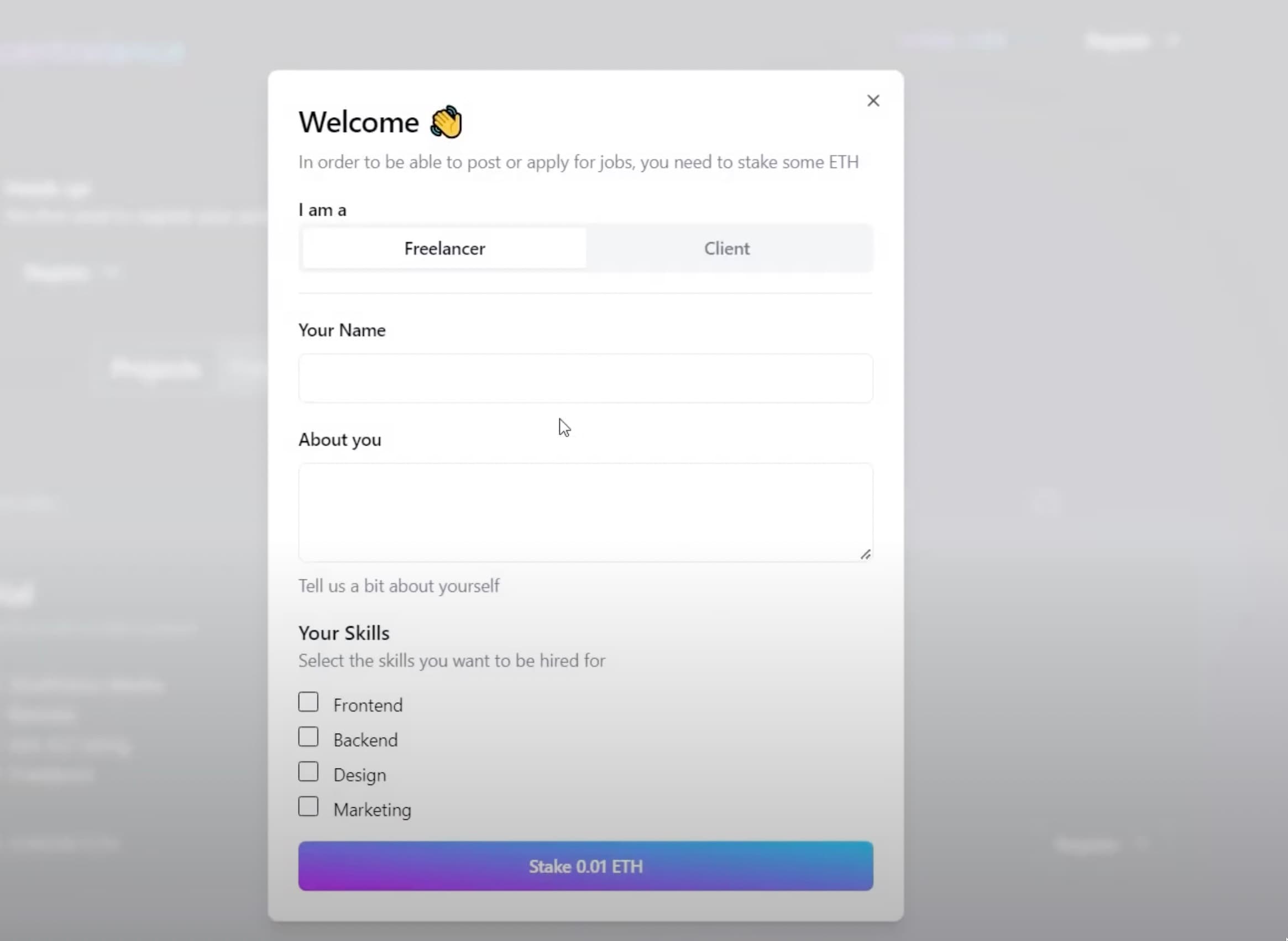The width and height of the screenshot is (1288, 941).
Task: Click the resize handle on About textarea
Action: tap(865, 554)
